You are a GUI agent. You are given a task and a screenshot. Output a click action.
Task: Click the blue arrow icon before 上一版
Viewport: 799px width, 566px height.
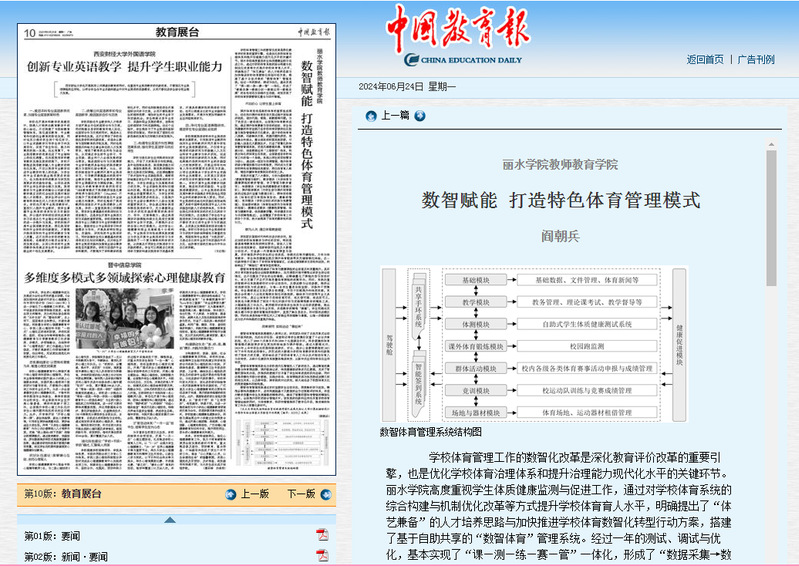pos(231,494)
